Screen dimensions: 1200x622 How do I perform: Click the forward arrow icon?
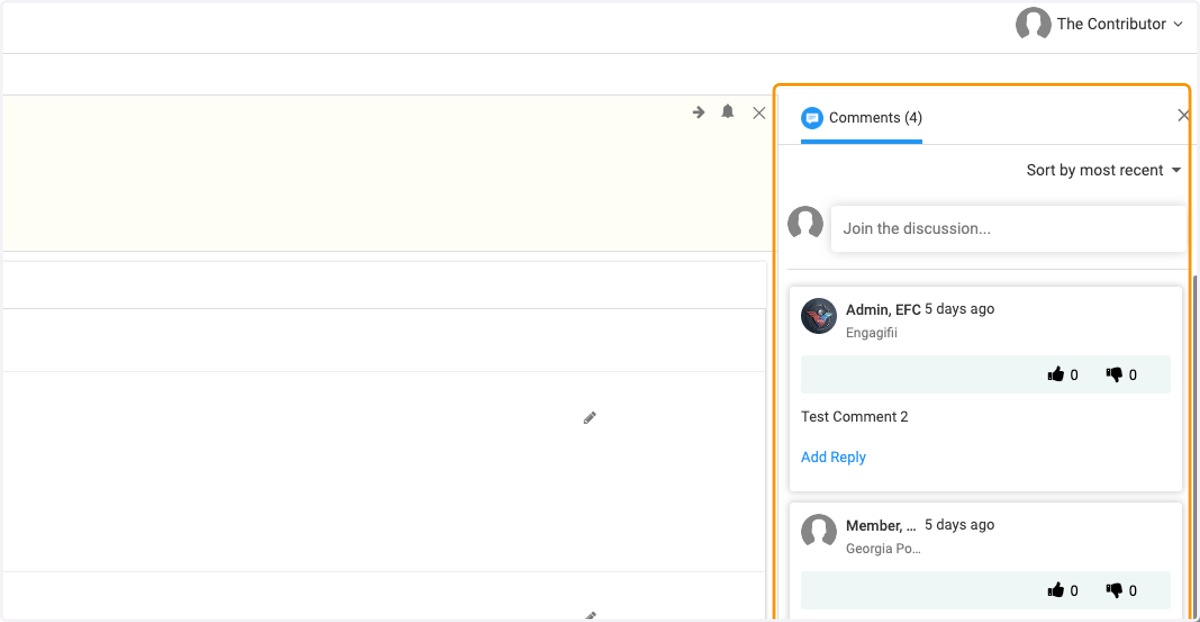[699, 112]
